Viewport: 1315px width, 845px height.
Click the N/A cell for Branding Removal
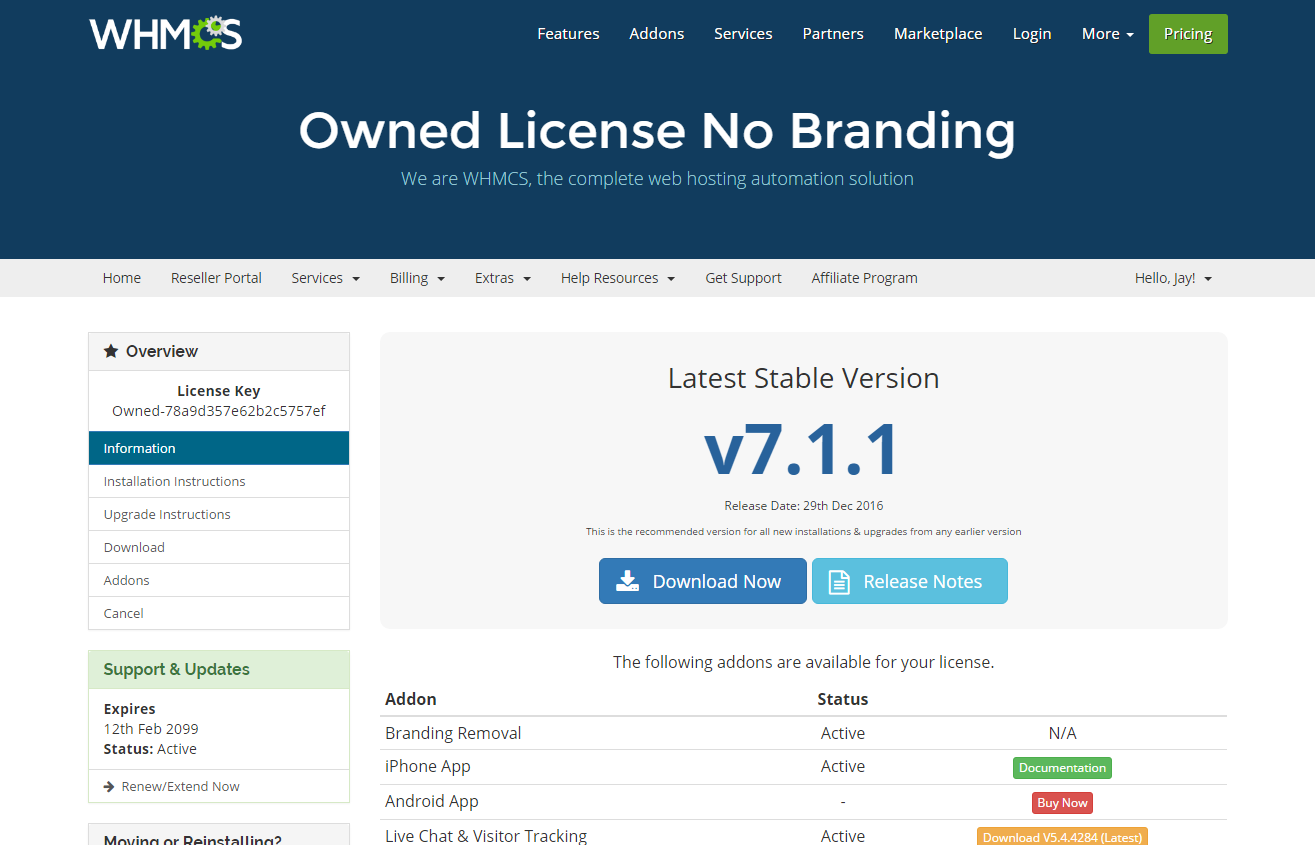(x=1062, y=733)
